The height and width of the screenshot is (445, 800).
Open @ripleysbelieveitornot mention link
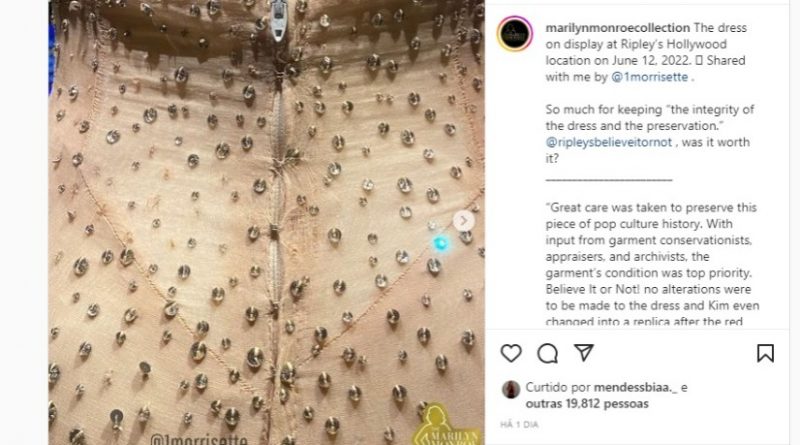pos(609,142)
